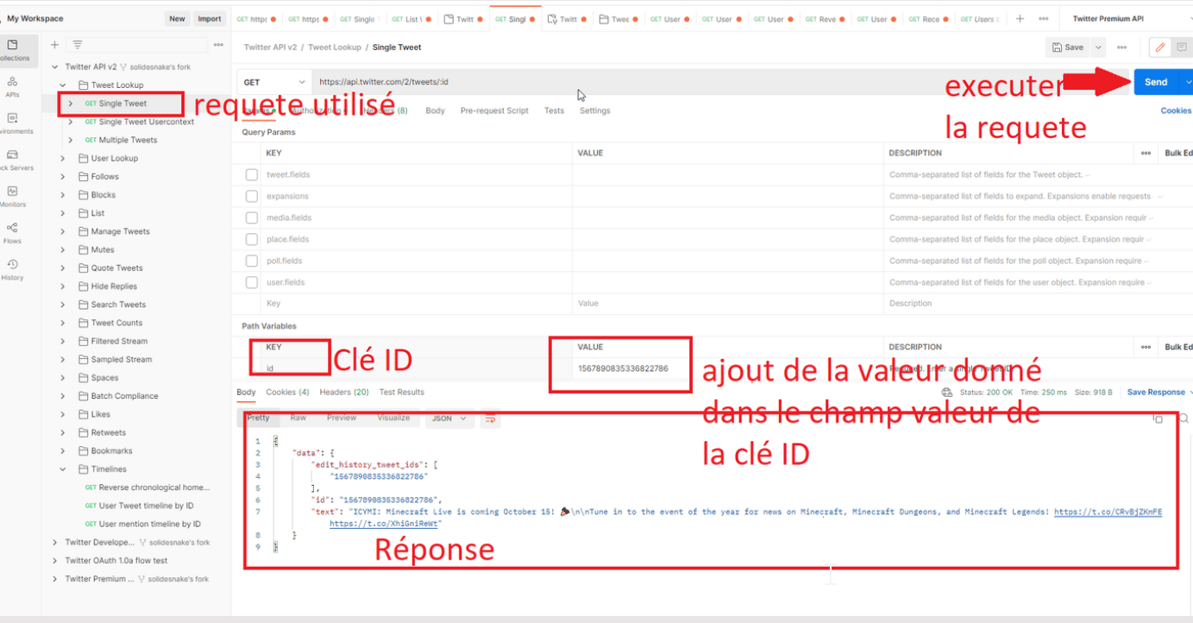Open the Query Params column options dots
Screen dimensions: 1193x623
(x=1146, y=153)
